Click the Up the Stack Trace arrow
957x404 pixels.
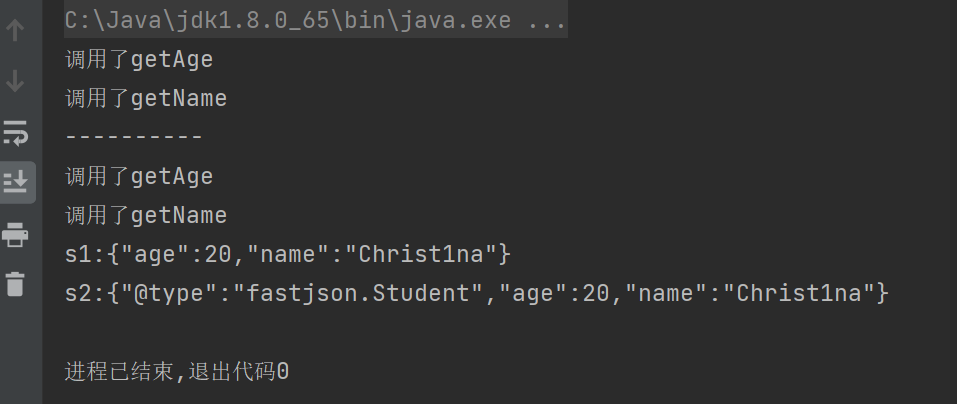tap(15, 31)
